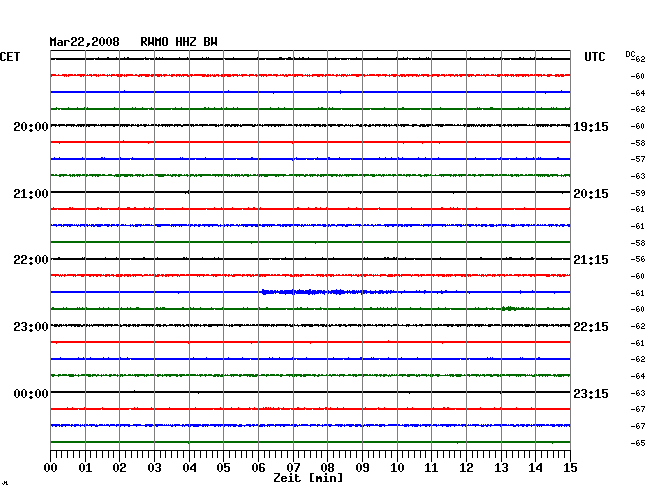Viewport: 650px width, 494px height.
Task: Click the DC value -56
Action: click(638, 259)
